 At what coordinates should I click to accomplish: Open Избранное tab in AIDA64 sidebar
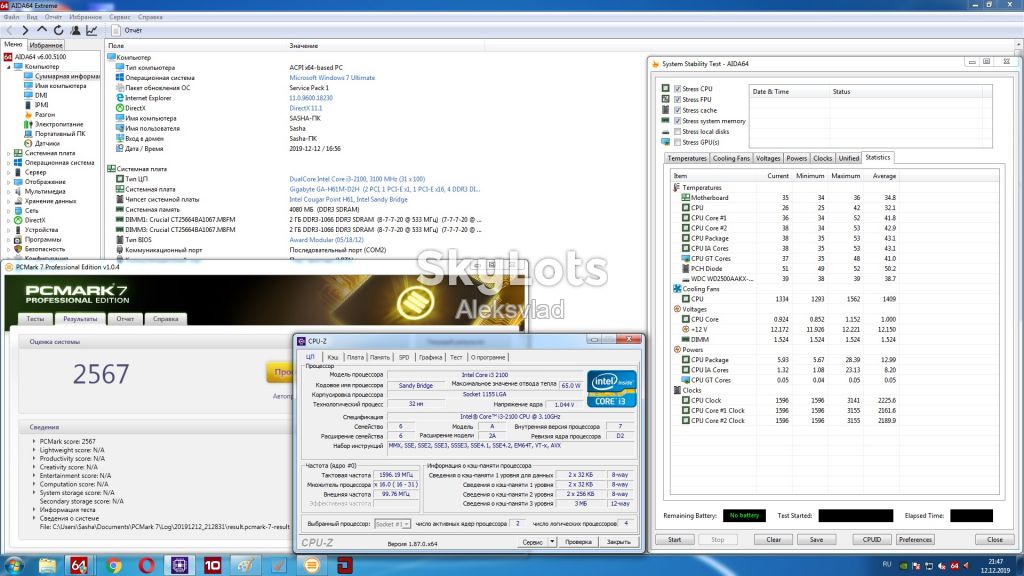46,45
